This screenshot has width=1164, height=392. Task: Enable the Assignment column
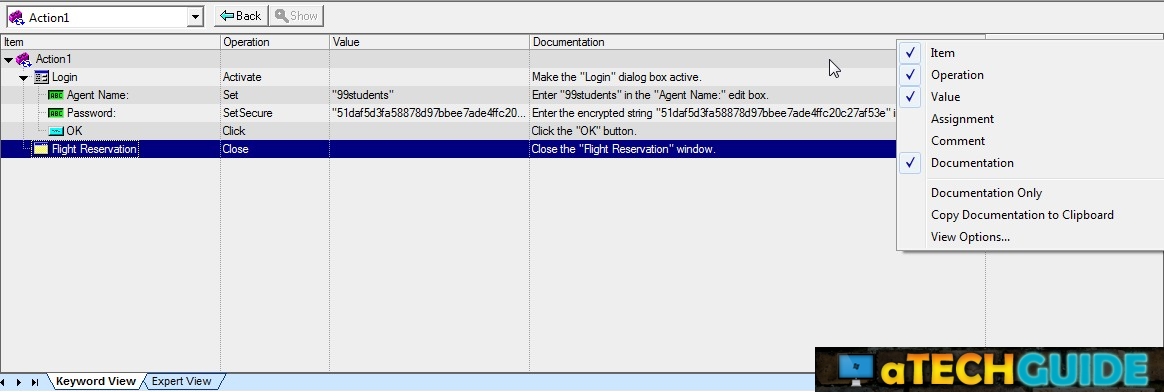(962, 119)
